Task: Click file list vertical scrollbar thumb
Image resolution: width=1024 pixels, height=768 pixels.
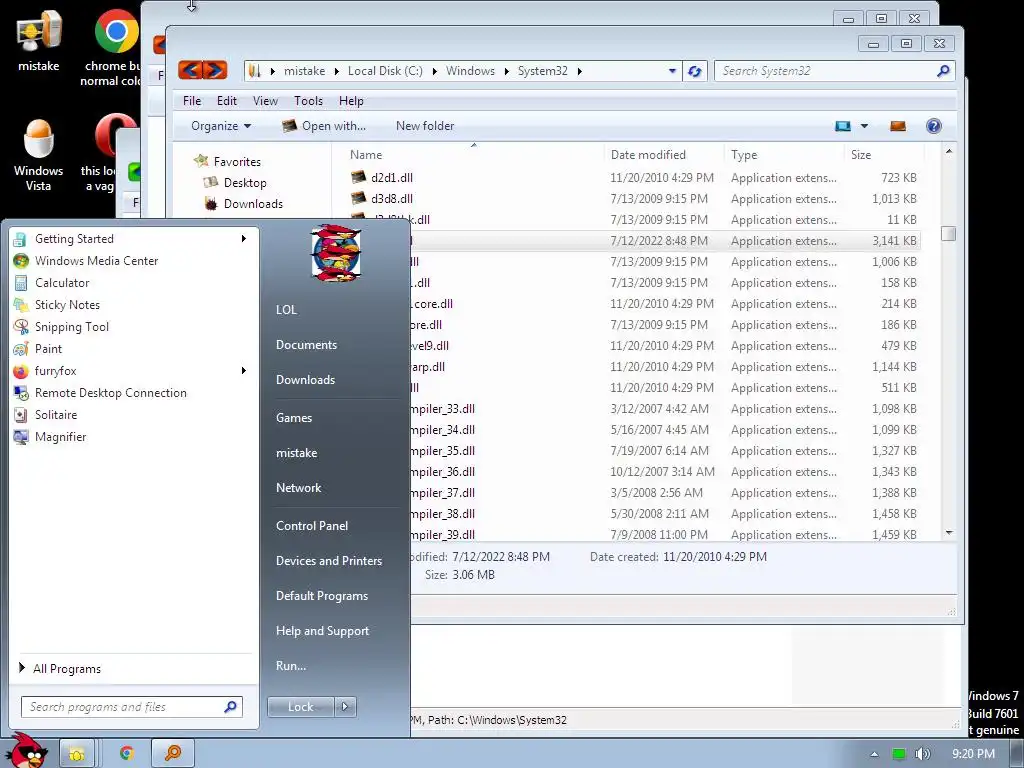Action: click(949, 233)
